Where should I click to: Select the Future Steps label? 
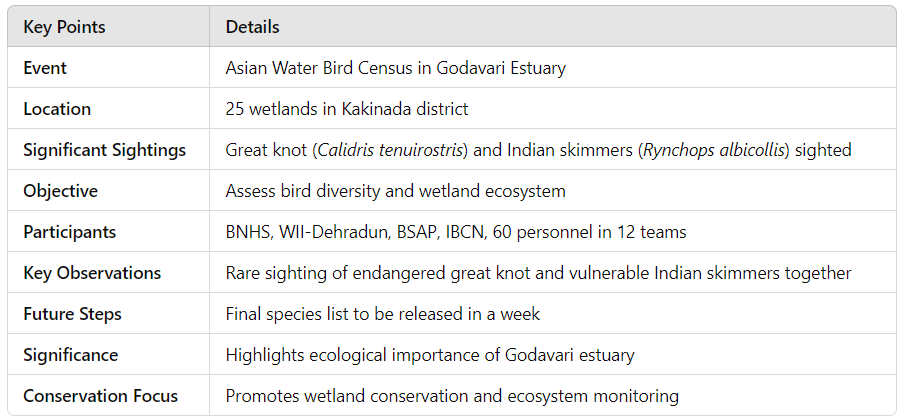(x=72, y=314)
